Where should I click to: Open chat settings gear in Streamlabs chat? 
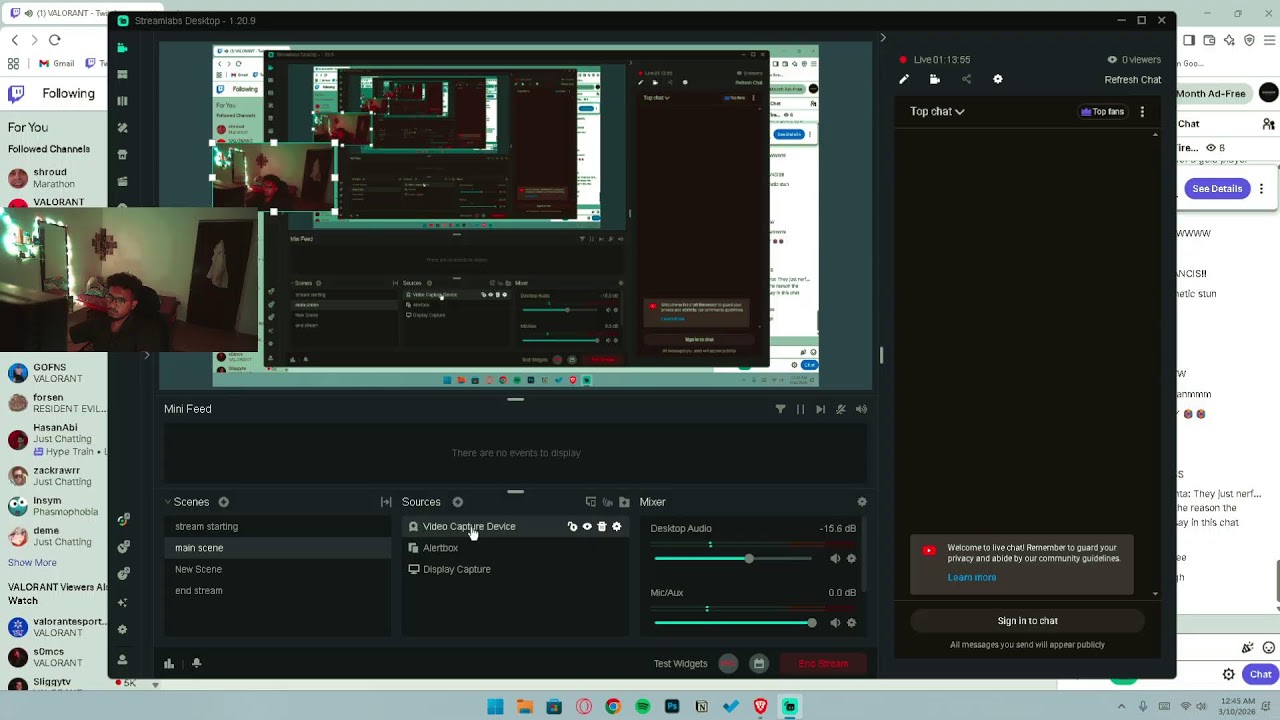[997, 79]
